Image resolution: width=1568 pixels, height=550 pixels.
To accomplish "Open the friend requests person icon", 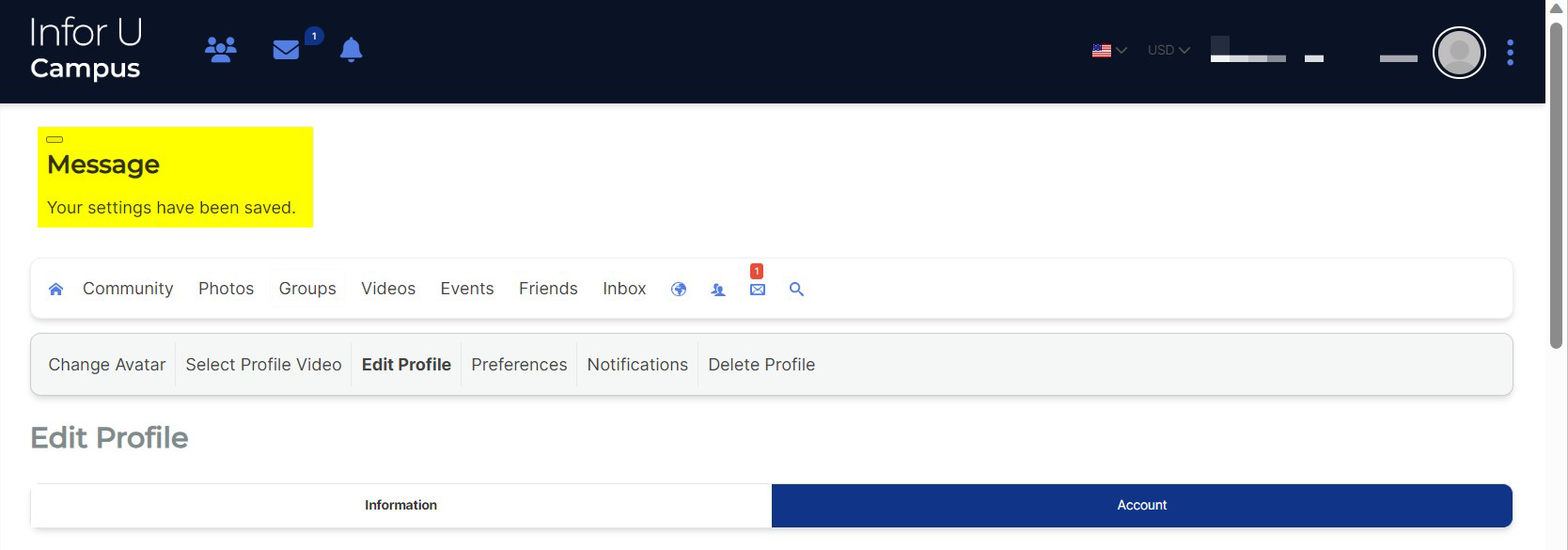I will click(718, 290).
